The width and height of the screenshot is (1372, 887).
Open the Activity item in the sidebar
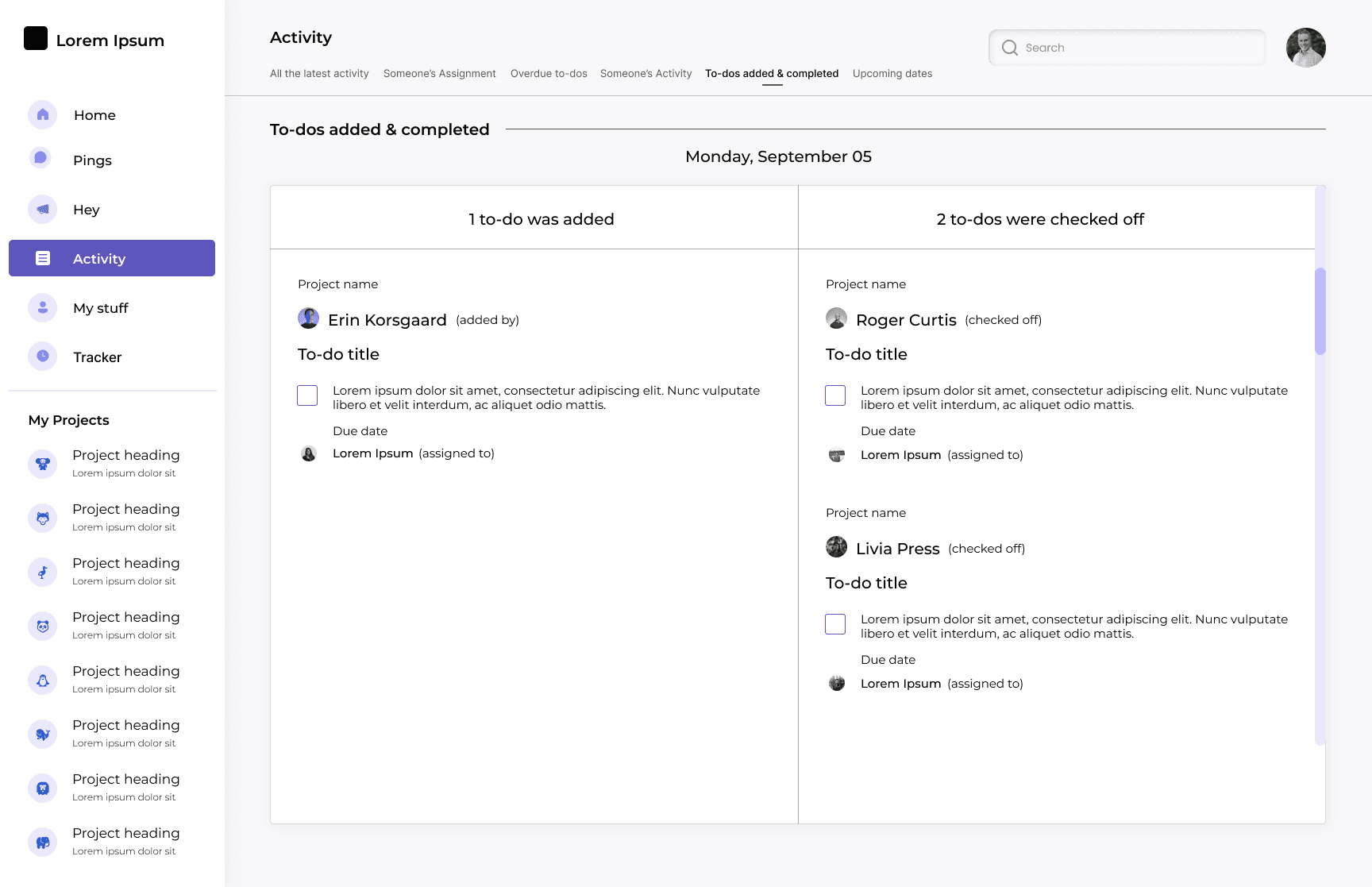tap(112, 258)
